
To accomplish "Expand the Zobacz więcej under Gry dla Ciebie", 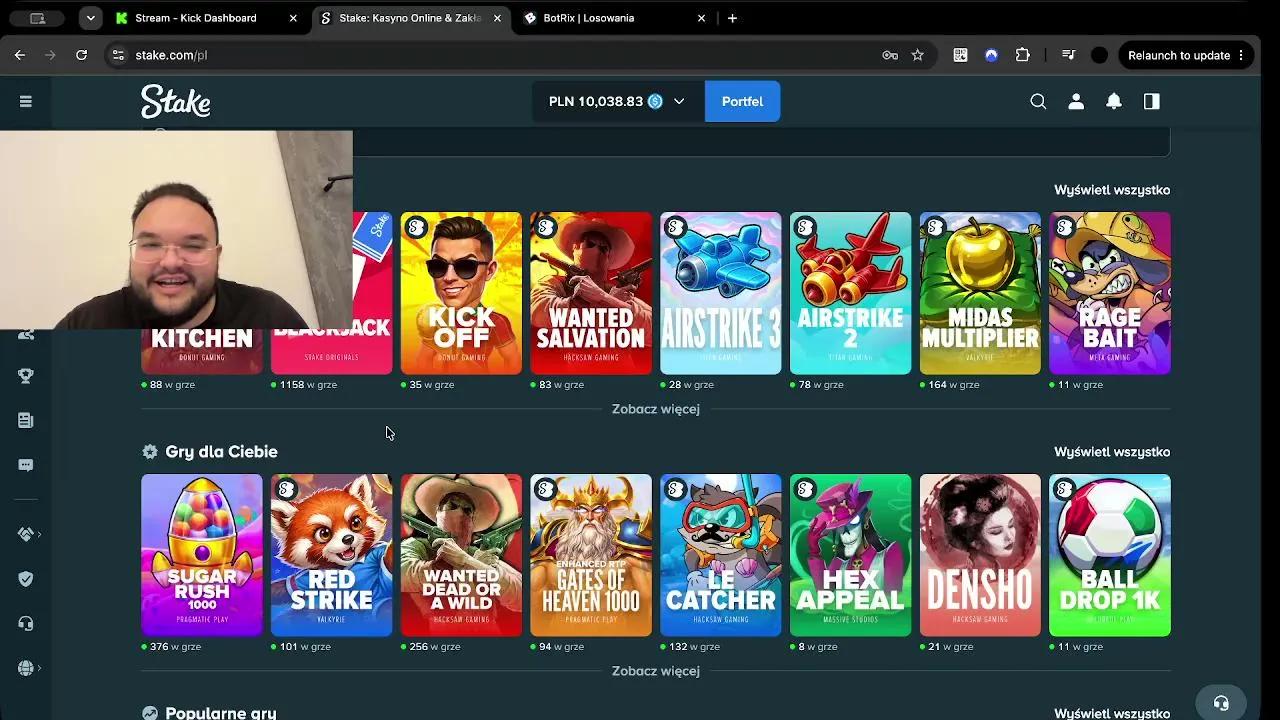I will coord(656,671).
